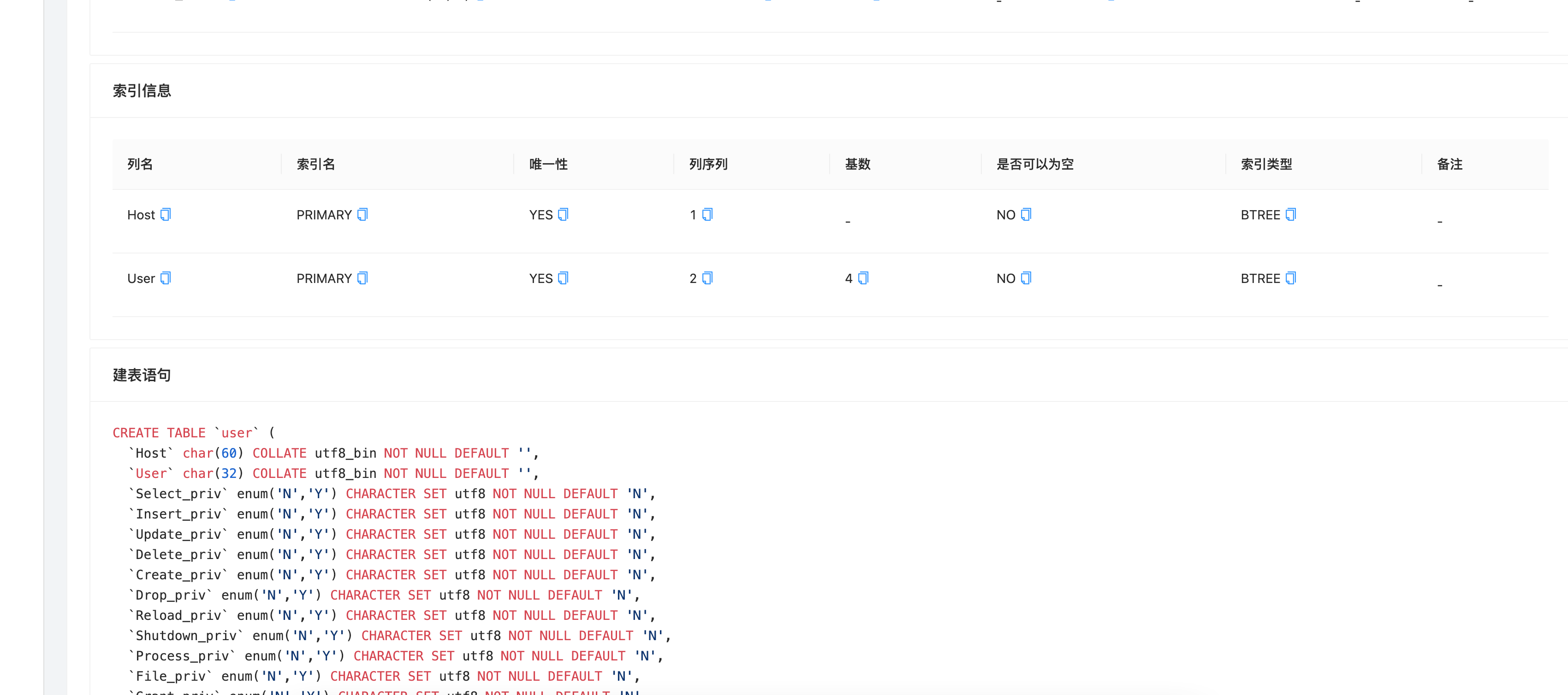Copy cardinality value 4
This screenshot has height=695, width=1568.
click(x=863, y=278)
